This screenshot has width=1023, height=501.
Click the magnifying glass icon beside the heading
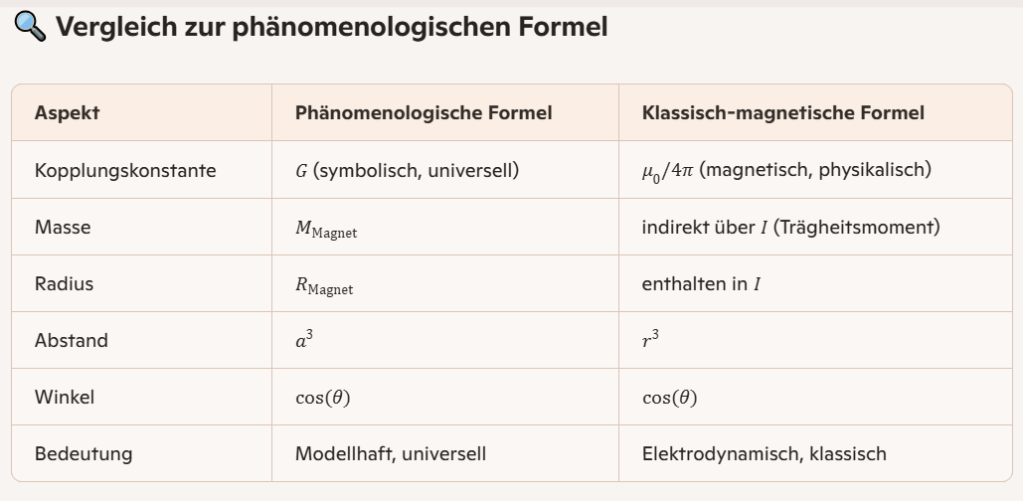coord(30,27)
